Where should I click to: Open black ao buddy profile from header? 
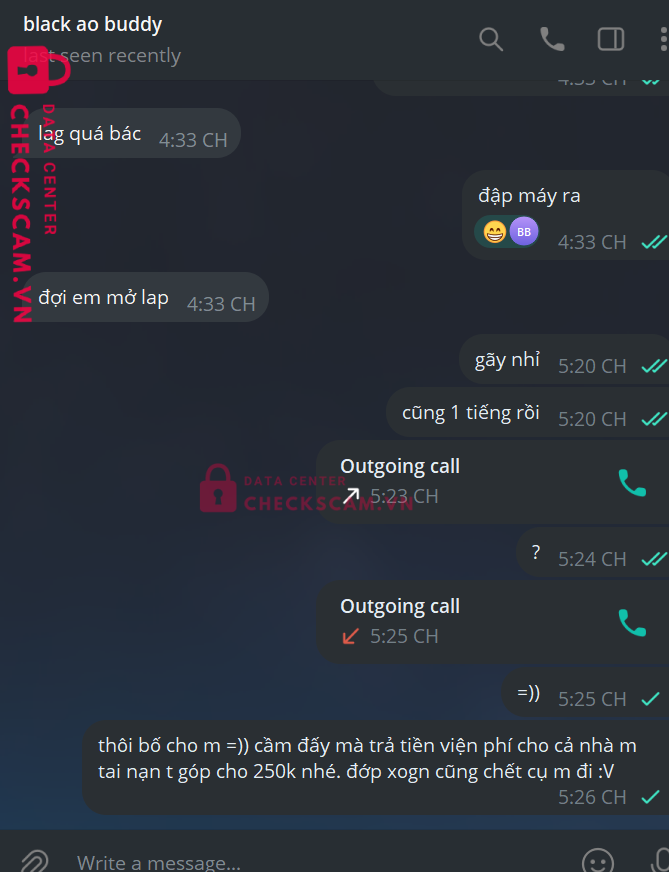point(93,24)
